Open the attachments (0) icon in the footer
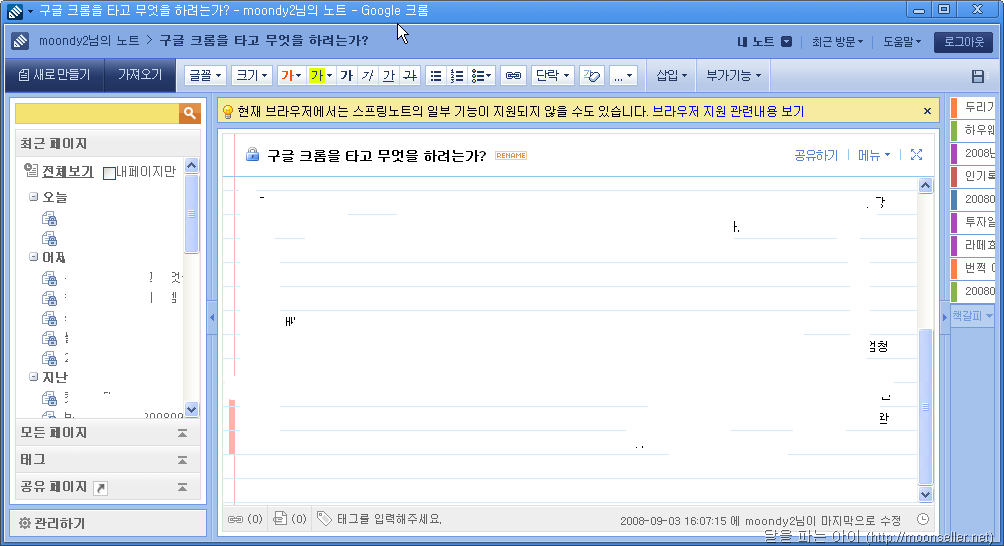 click(x=289, y=518)
